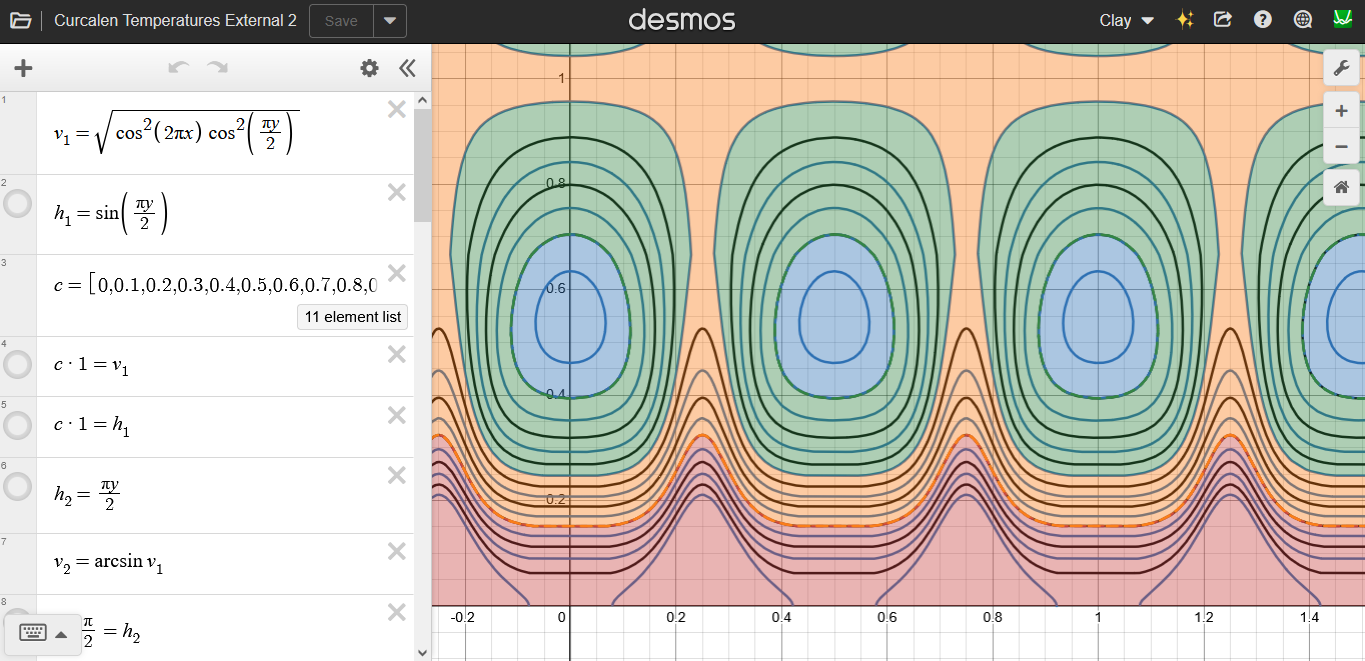Reset graph to default home view
The height and width of the screenshot is (661, 1365).
(x=1341, y=187)
